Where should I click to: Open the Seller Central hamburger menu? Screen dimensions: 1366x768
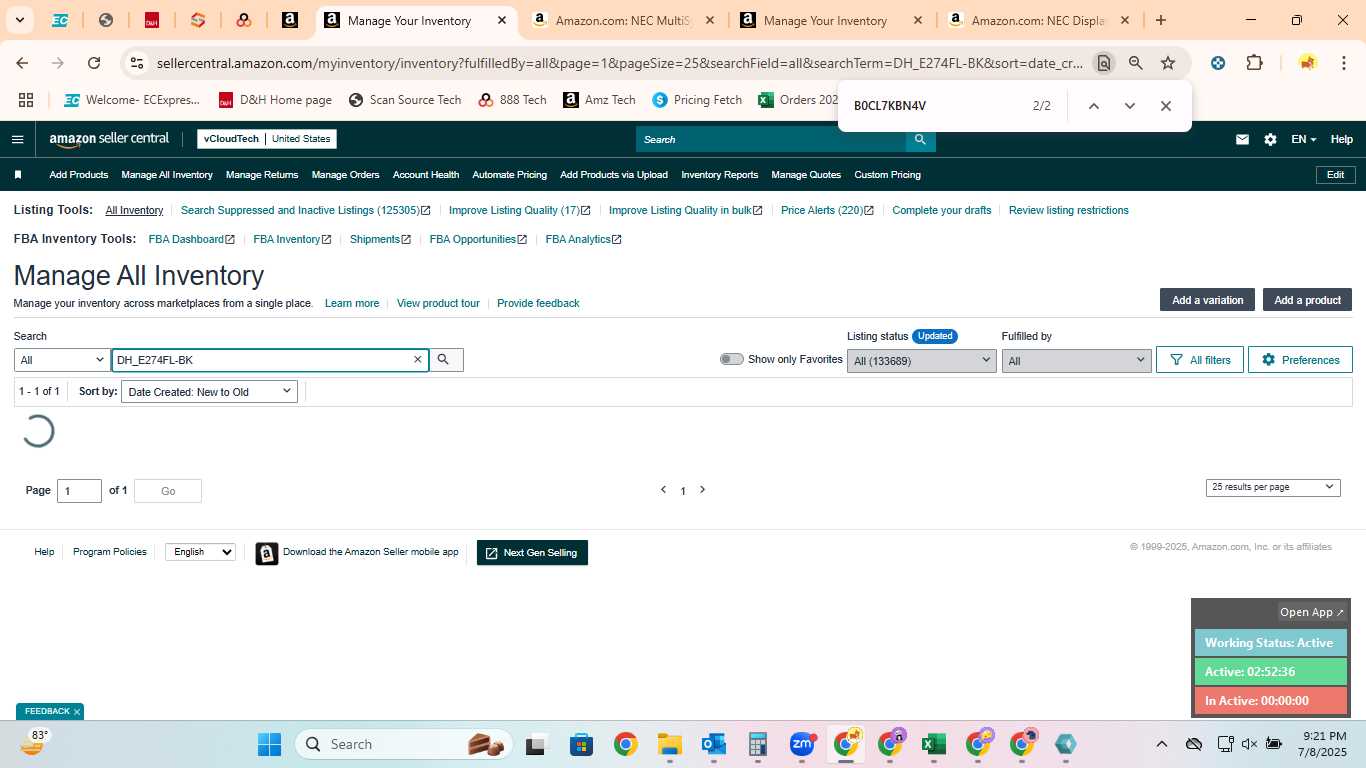(17, 139)
